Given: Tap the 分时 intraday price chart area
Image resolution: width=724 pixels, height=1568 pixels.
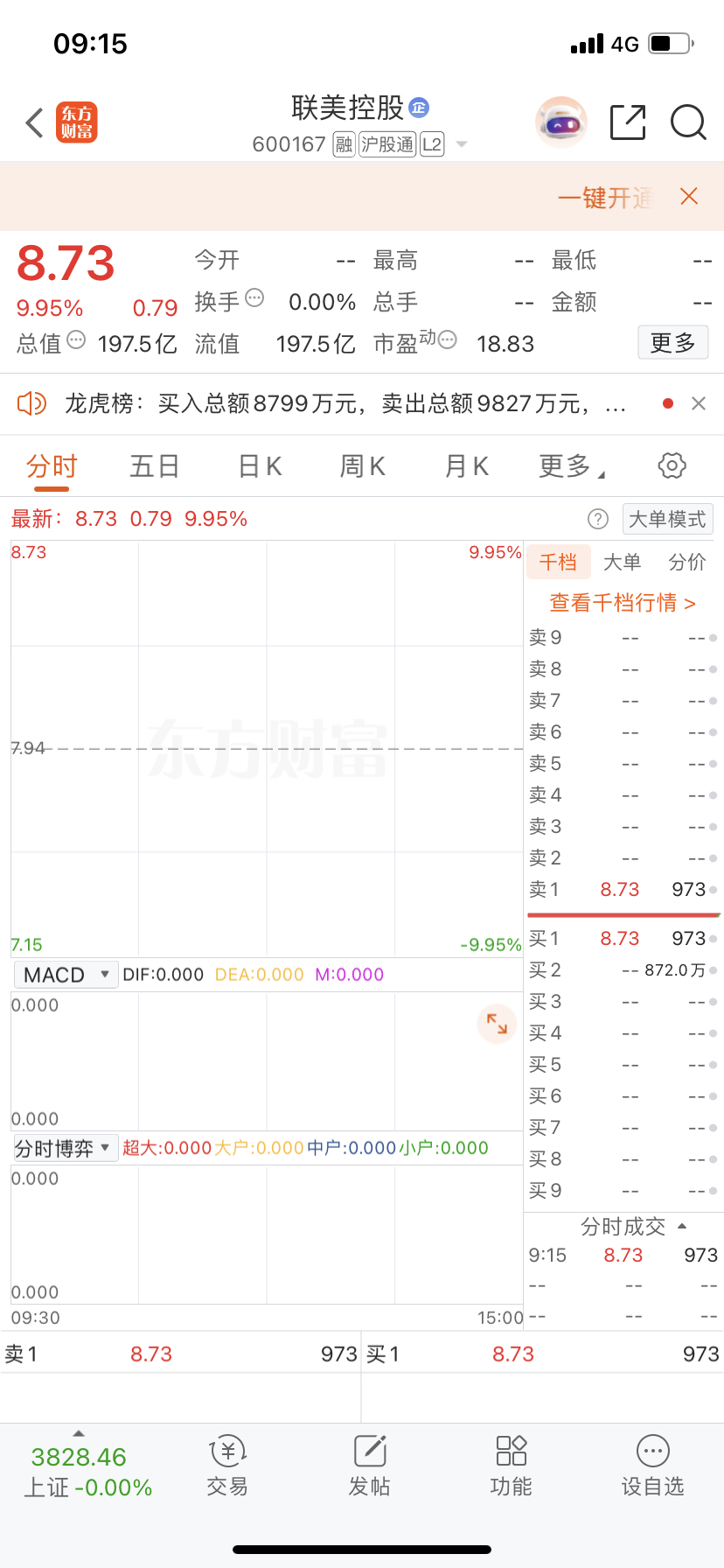Looking at the screenshot, I should 267,749.
